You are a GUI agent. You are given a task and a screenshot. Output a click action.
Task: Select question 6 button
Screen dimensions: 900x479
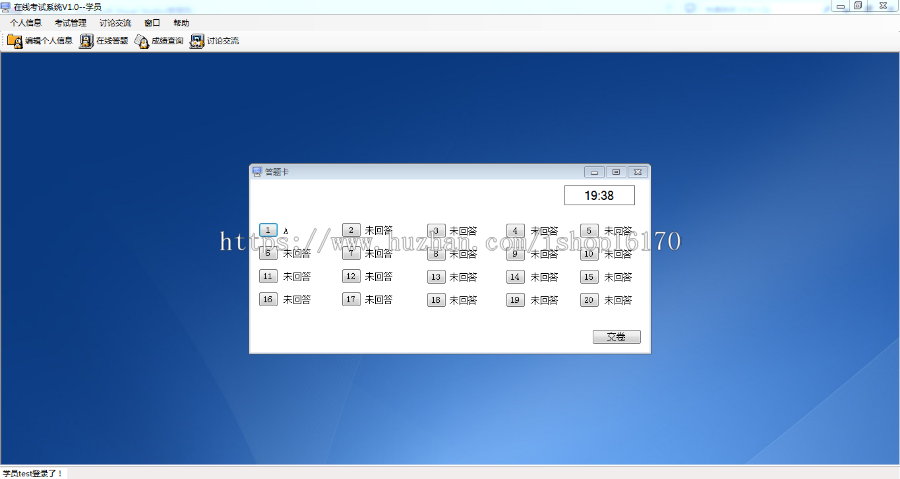268,253
